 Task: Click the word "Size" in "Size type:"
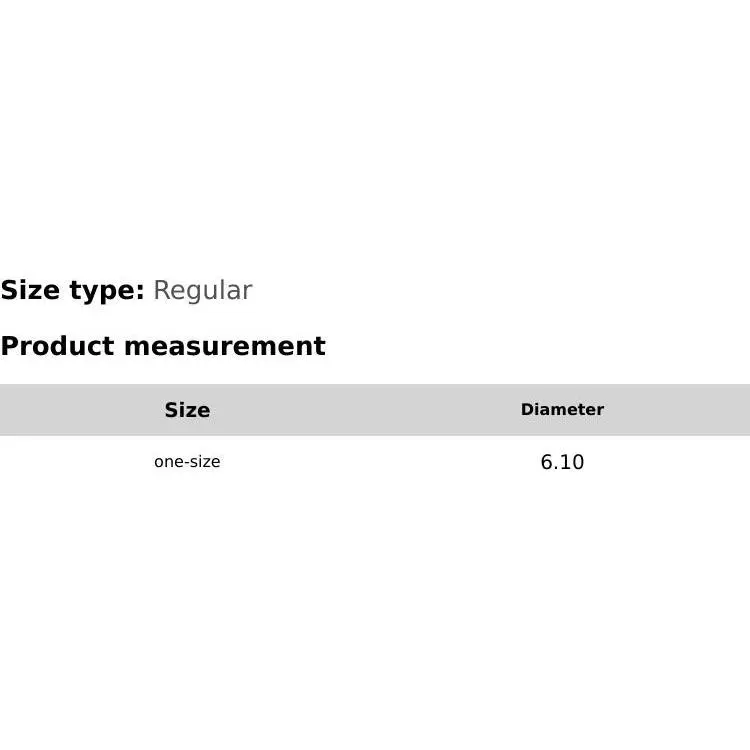(30, 291)
